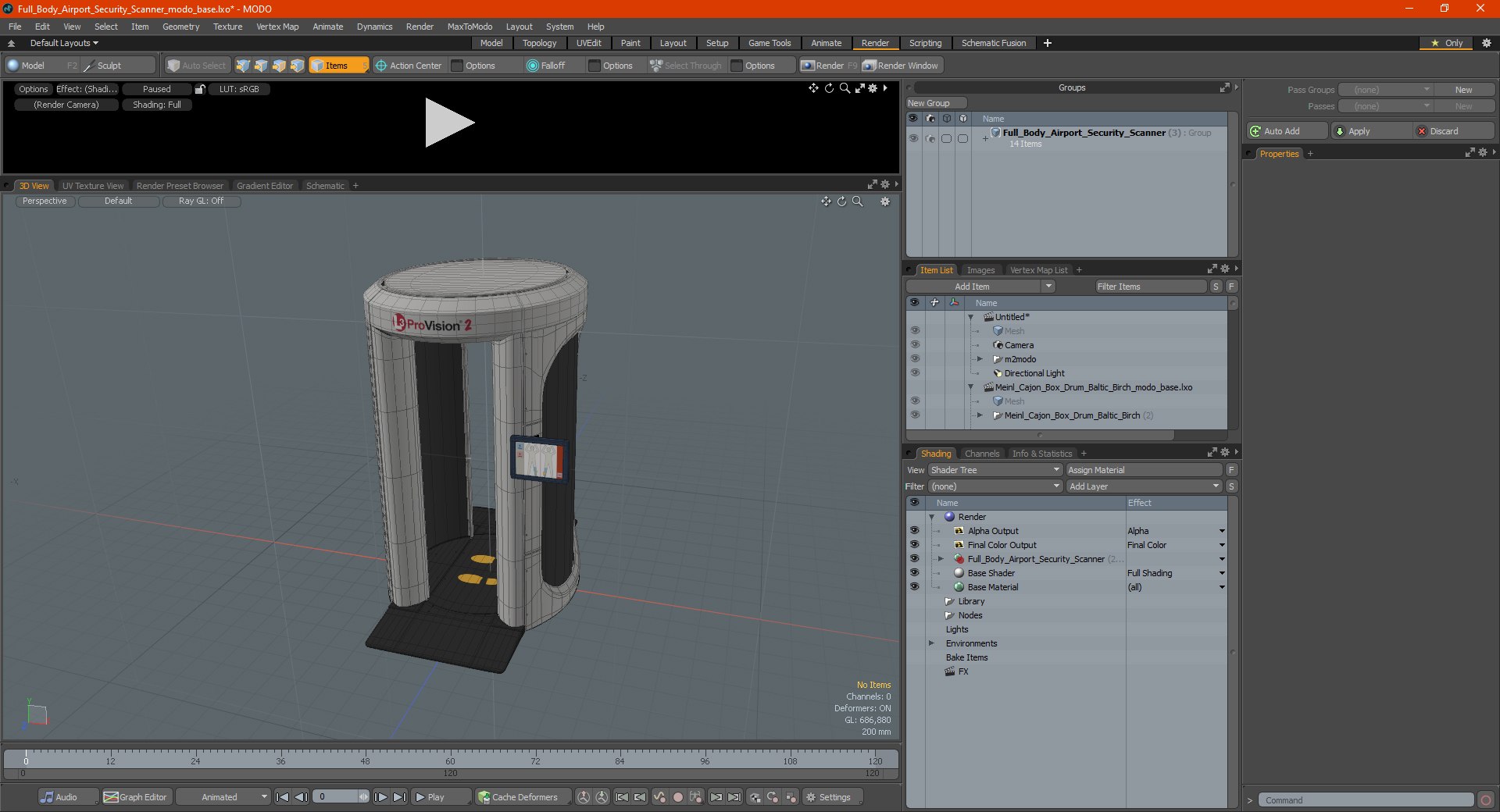Switch to the UV Texture View tab
This screenshot has width=1500, height=812.
(x=93, y=186)
